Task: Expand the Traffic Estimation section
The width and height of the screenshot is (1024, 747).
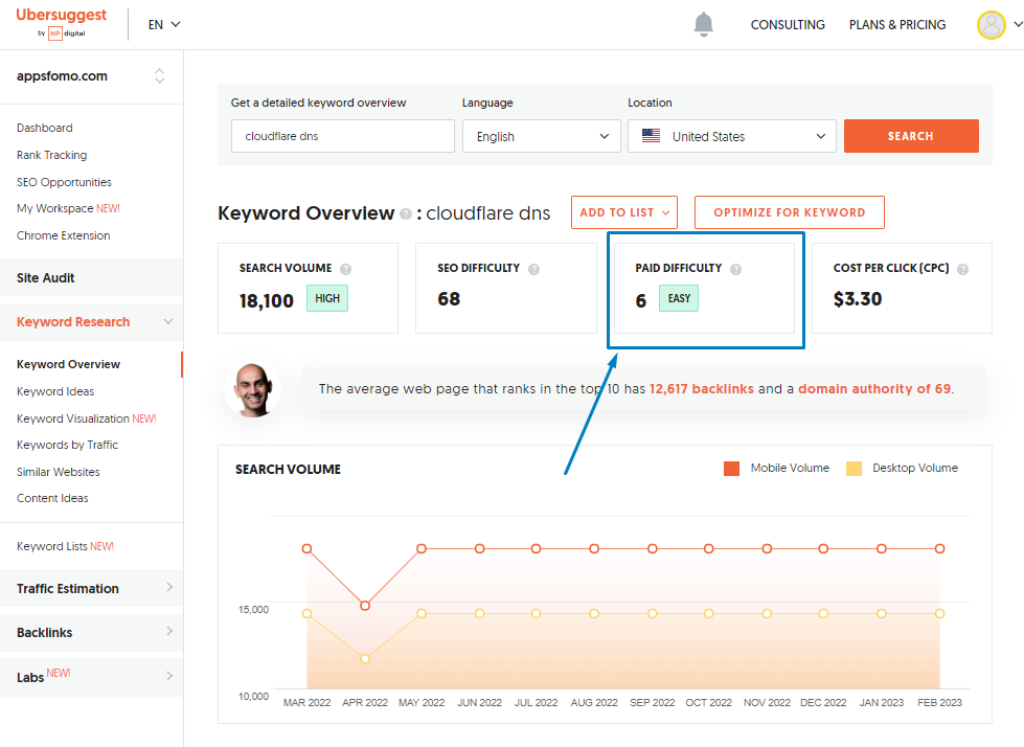Action: click(x=169, y=588)
